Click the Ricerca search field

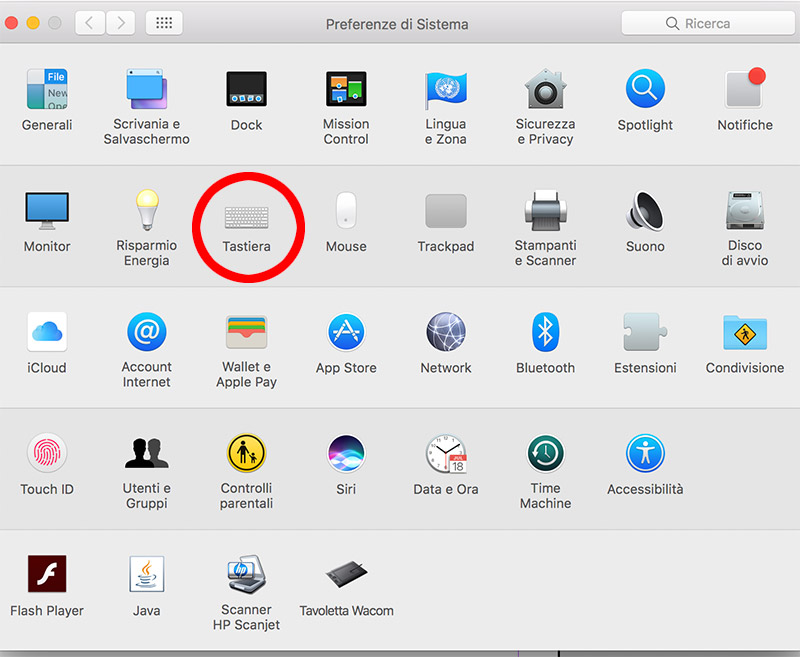click(x=708, y=23)
